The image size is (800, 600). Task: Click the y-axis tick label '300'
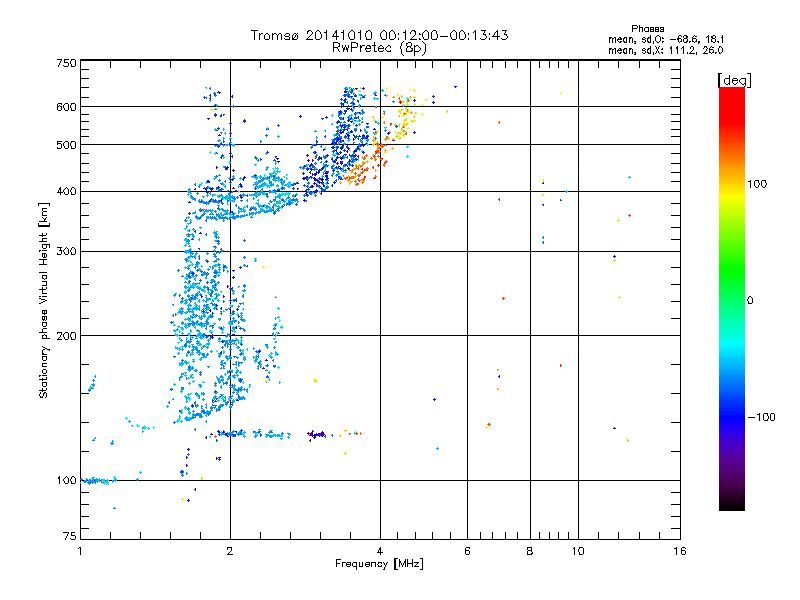coord(66,252)
